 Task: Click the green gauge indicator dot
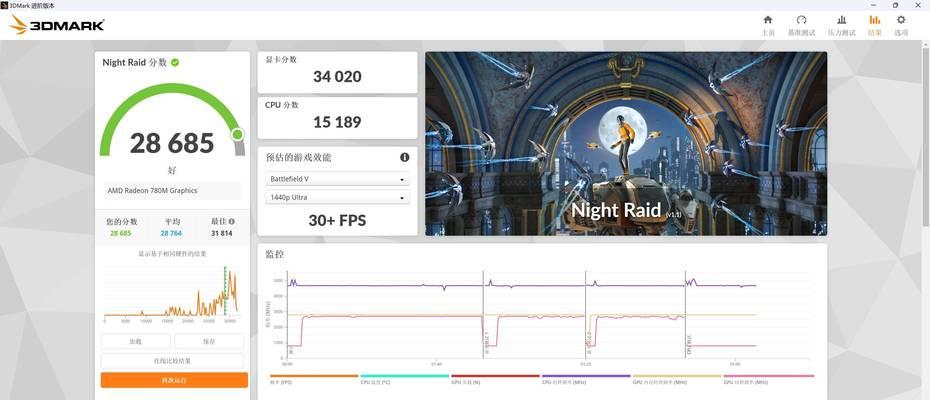237,134
